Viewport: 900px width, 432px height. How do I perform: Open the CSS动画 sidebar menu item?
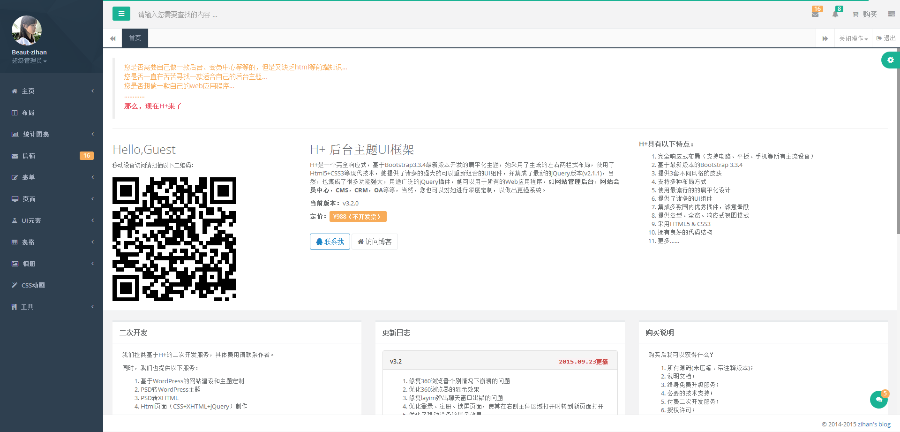pyautogui.click(x=52, y=285)
